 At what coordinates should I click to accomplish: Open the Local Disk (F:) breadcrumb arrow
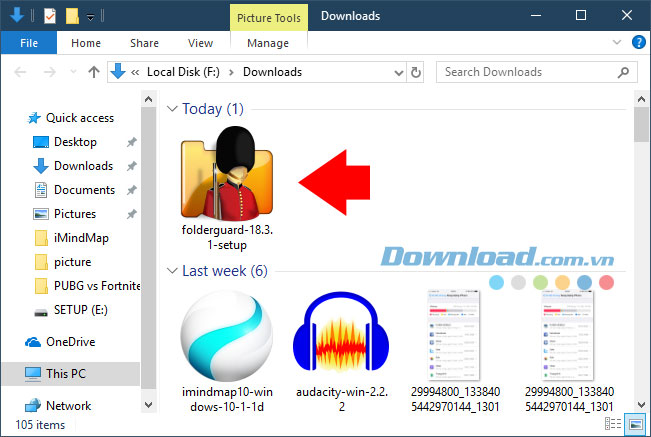coord(231,73)
